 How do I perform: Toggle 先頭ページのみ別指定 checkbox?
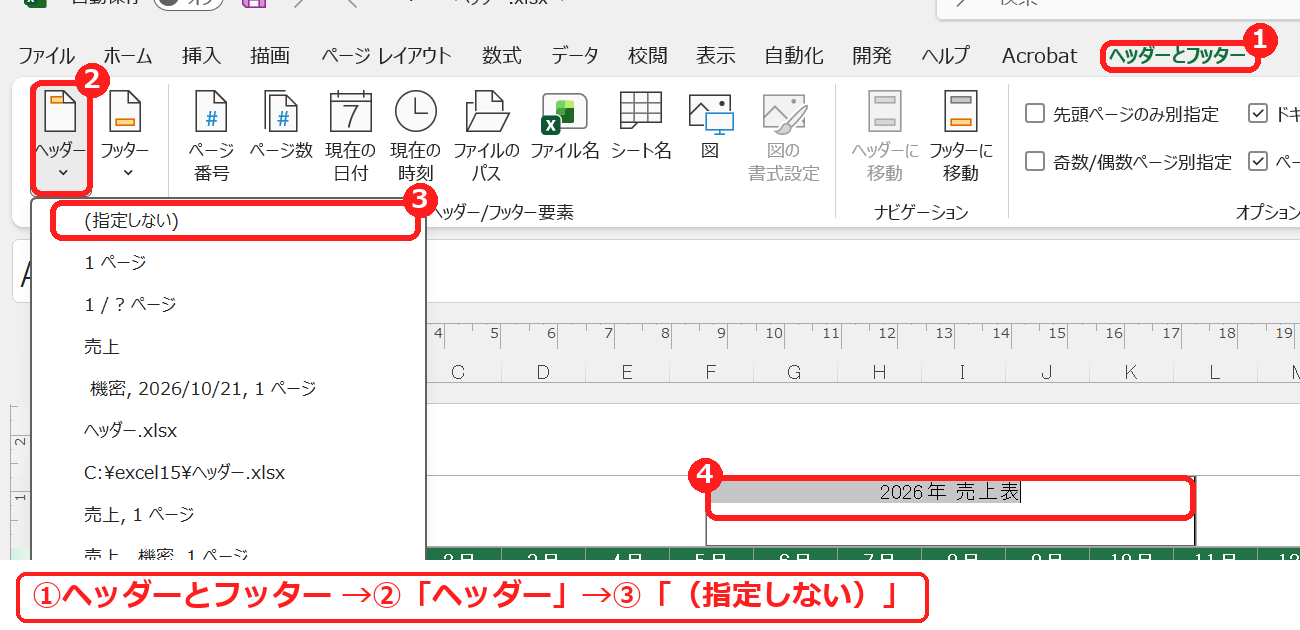coord(1035,113)
